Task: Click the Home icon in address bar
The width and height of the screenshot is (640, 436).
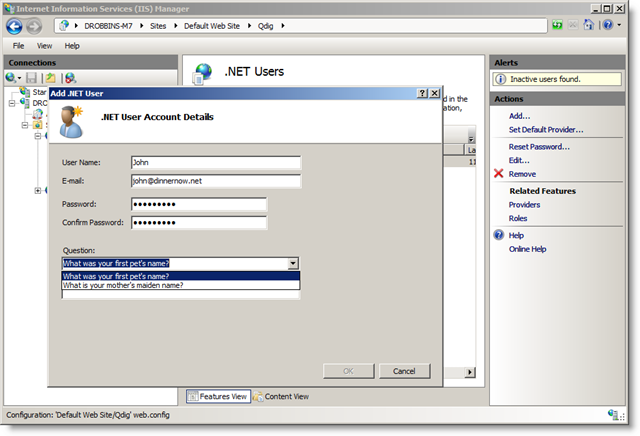Action: pos(589,25)
